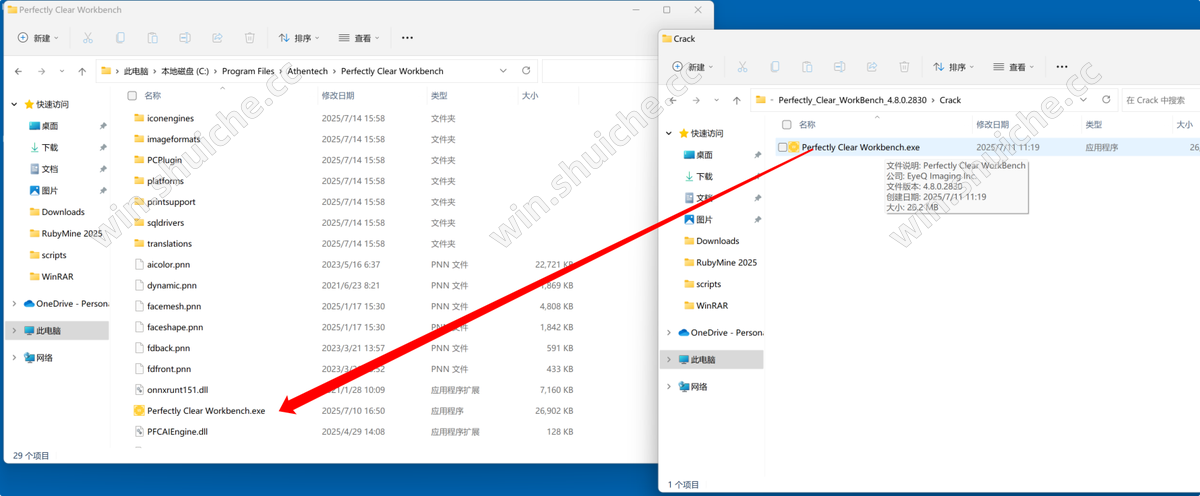Image resolution: width=1200 pixels, height=496 pixels.
Task: Tick the select-all checkbox in Workbench window header
Action: coord(132,96)
